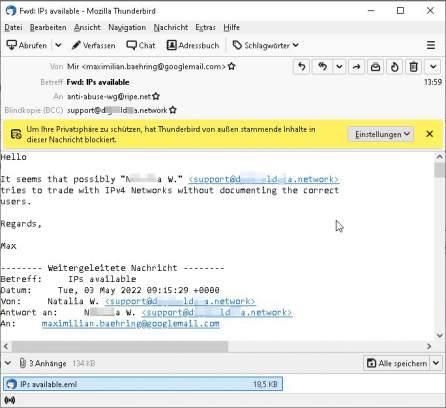Archive this message with the archive icon
This screenshot has width=446, height=408.
[x=375, y=67]
